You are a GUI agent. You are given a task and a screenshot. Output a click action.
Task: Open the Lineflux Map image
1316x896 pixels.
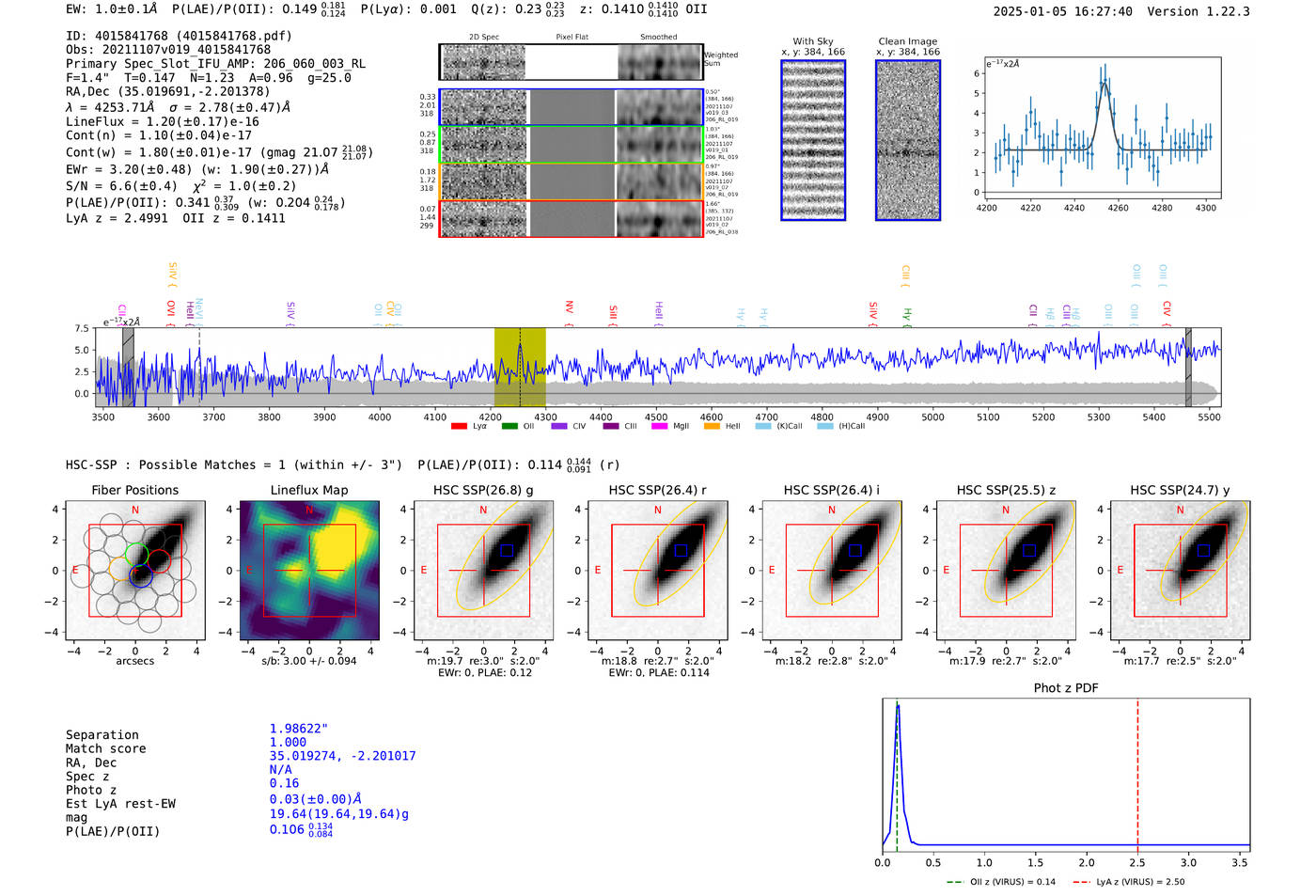pos(309,570)
